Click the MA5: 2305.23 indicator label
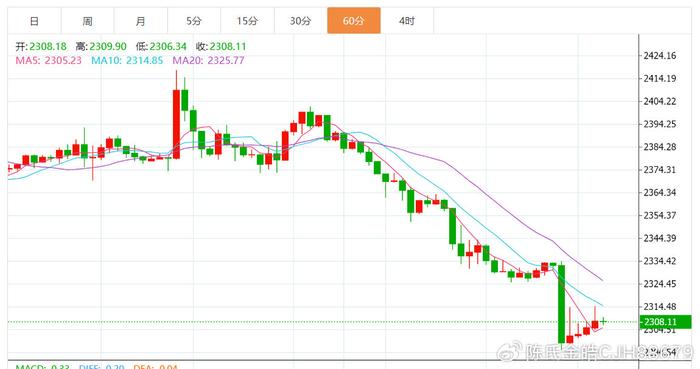Image resolution: width=700 pixels, height=369 pixels. [49, 60]
